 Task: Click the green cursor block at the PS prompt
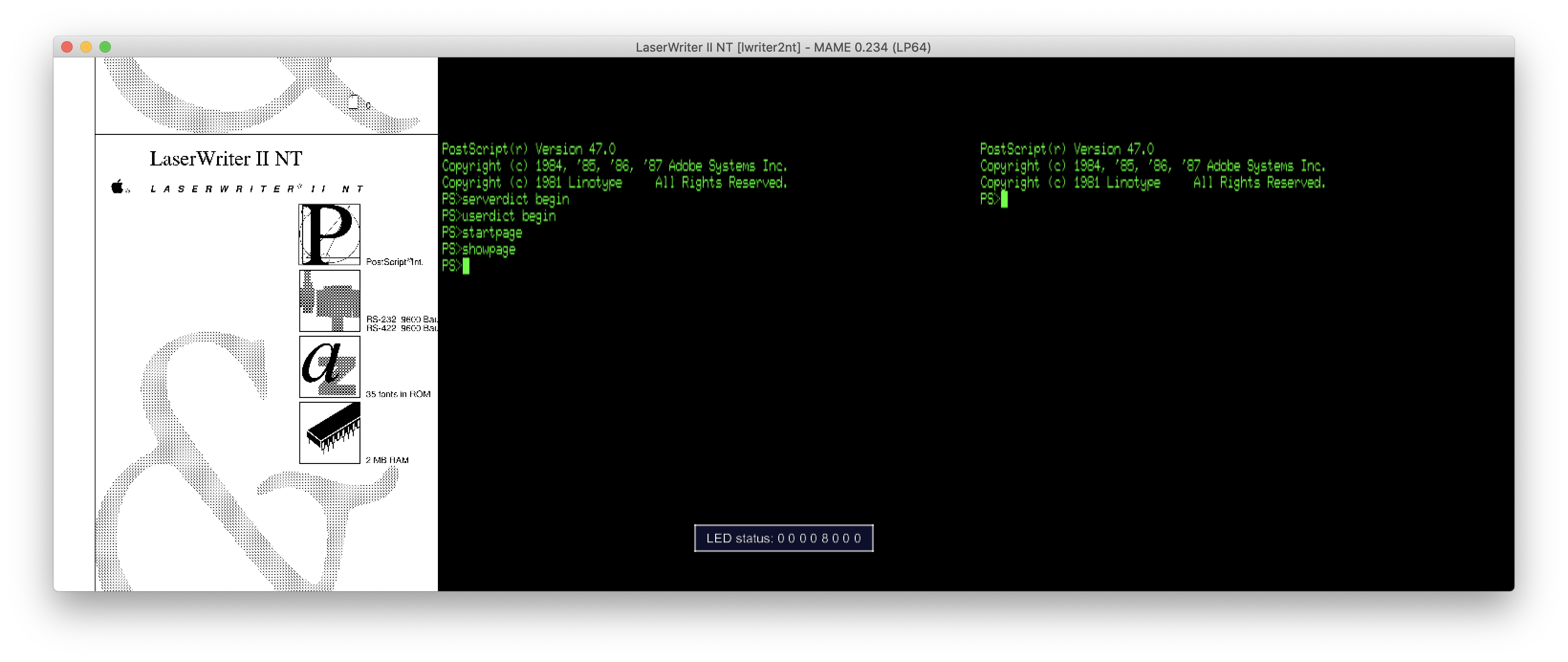pyautogui.click(x=466, y=266)
